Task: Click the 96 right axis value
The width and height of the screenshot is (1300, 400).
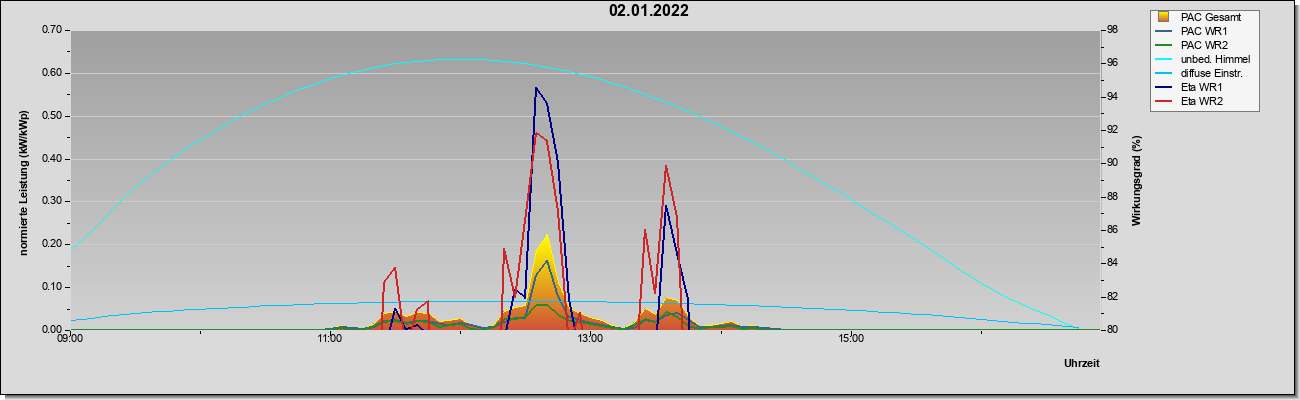Action: (x=1112, y=63)
